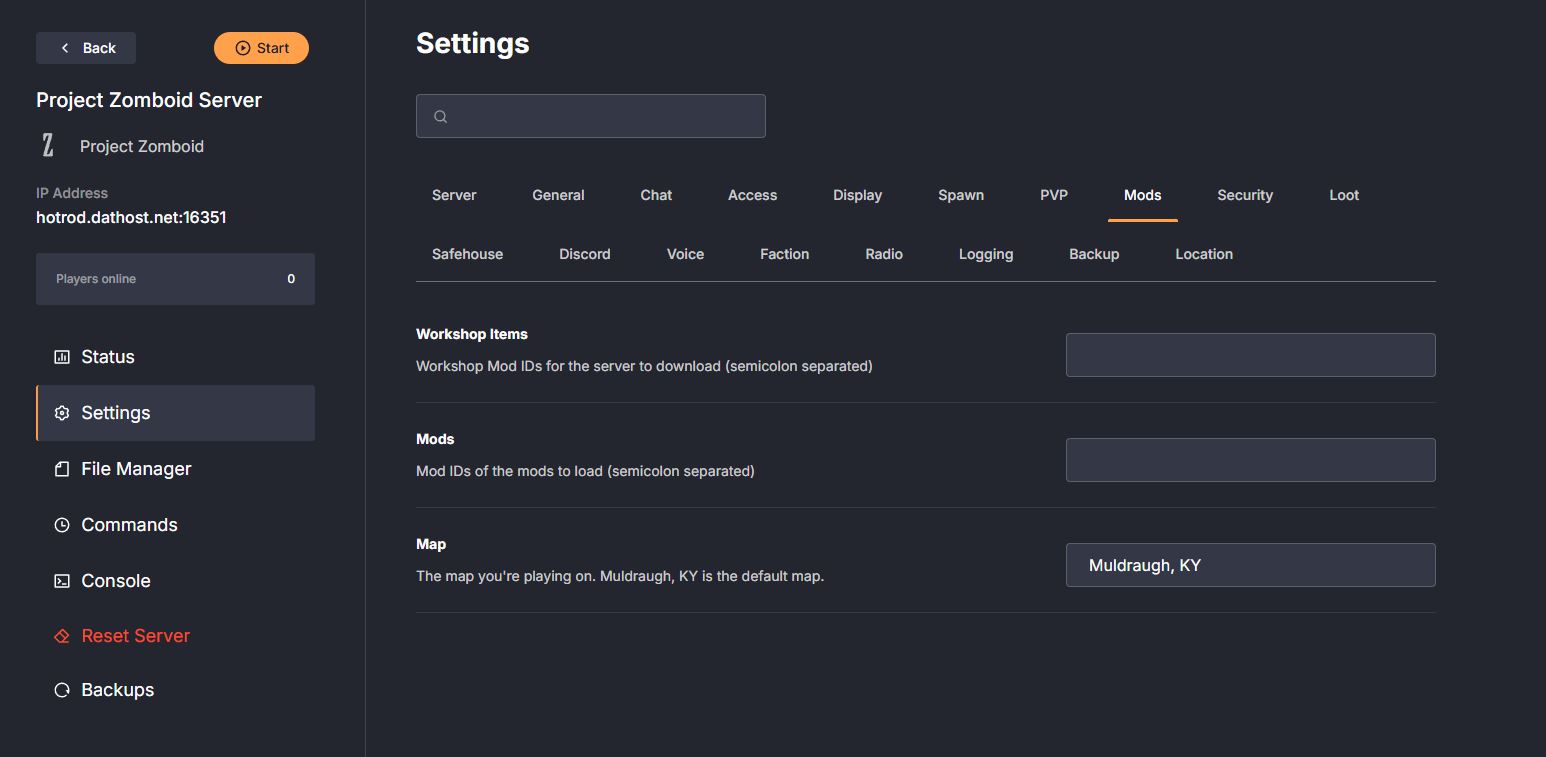Open the Backups page

coord(175,690)
